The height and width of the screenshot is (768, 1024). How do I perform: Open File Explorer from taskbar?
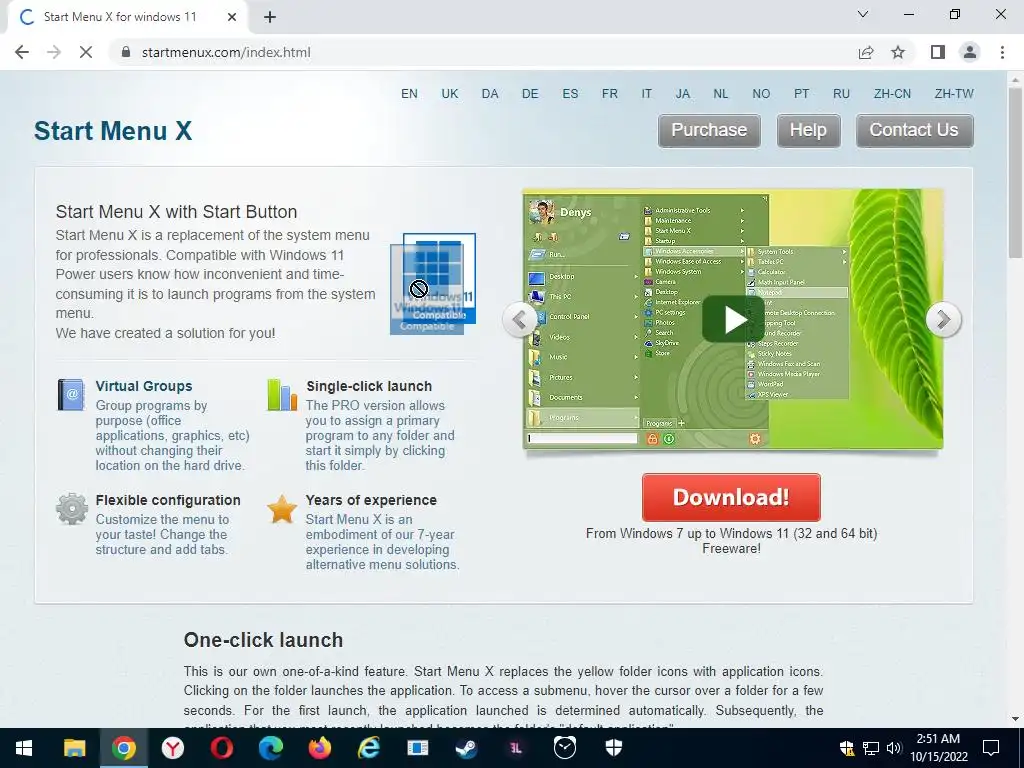[x=74, y=748]
